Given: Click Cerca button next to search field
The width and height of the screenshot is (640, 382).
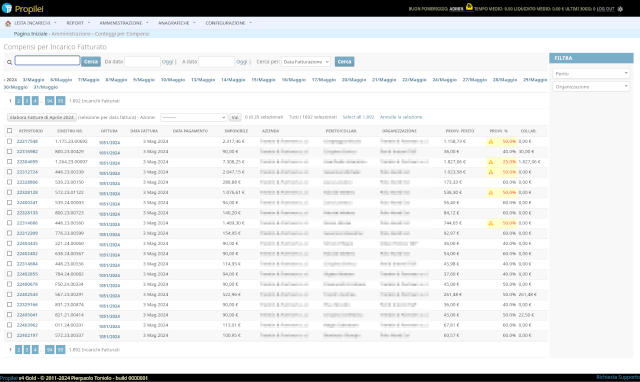Looking at the screenshot, I should coord(91,62).
